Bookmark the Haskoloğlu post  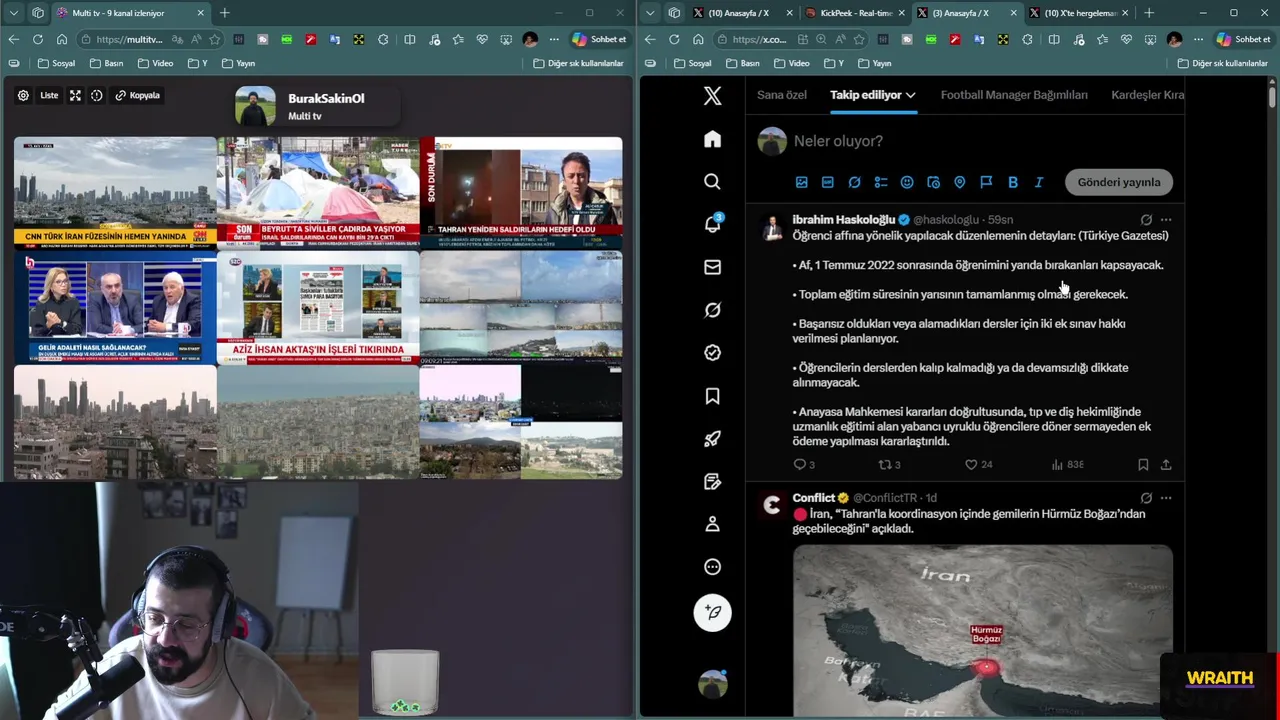click(1143, 465)
